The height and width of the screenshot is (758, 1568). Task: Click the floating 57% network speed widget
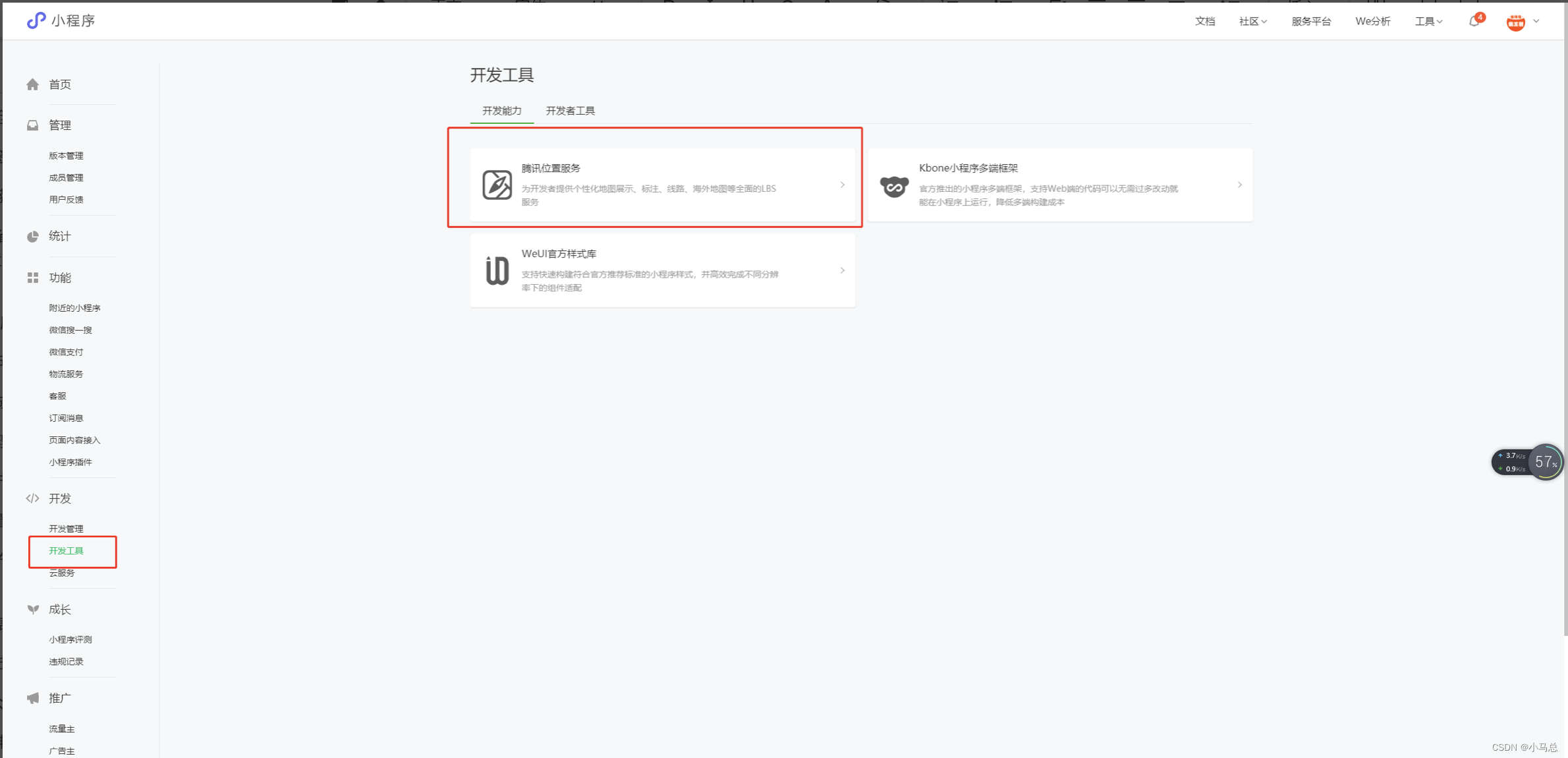[1545, 462]
